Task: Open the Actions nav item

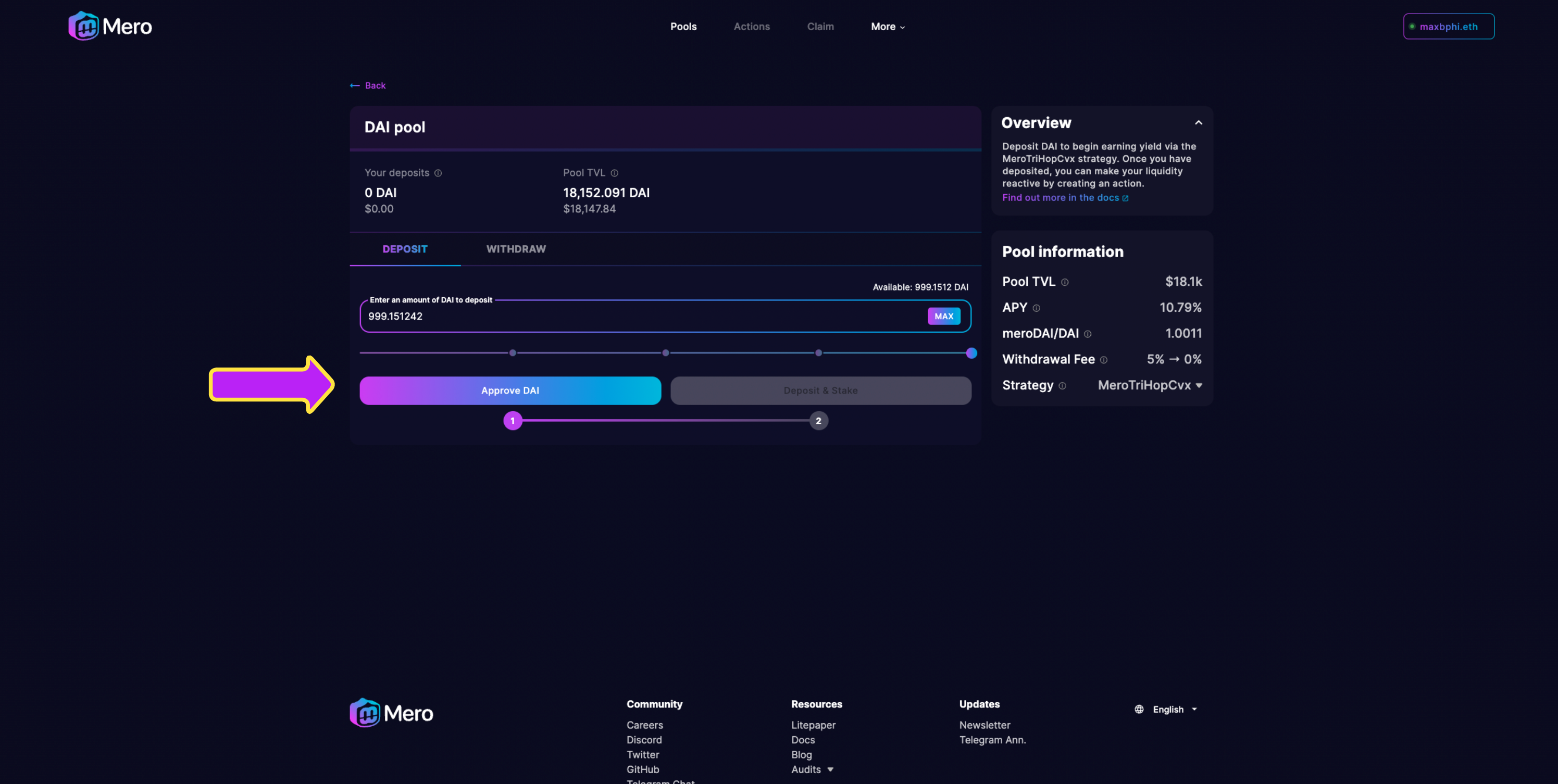Action: pyautogui.click(x=752, y=27)
